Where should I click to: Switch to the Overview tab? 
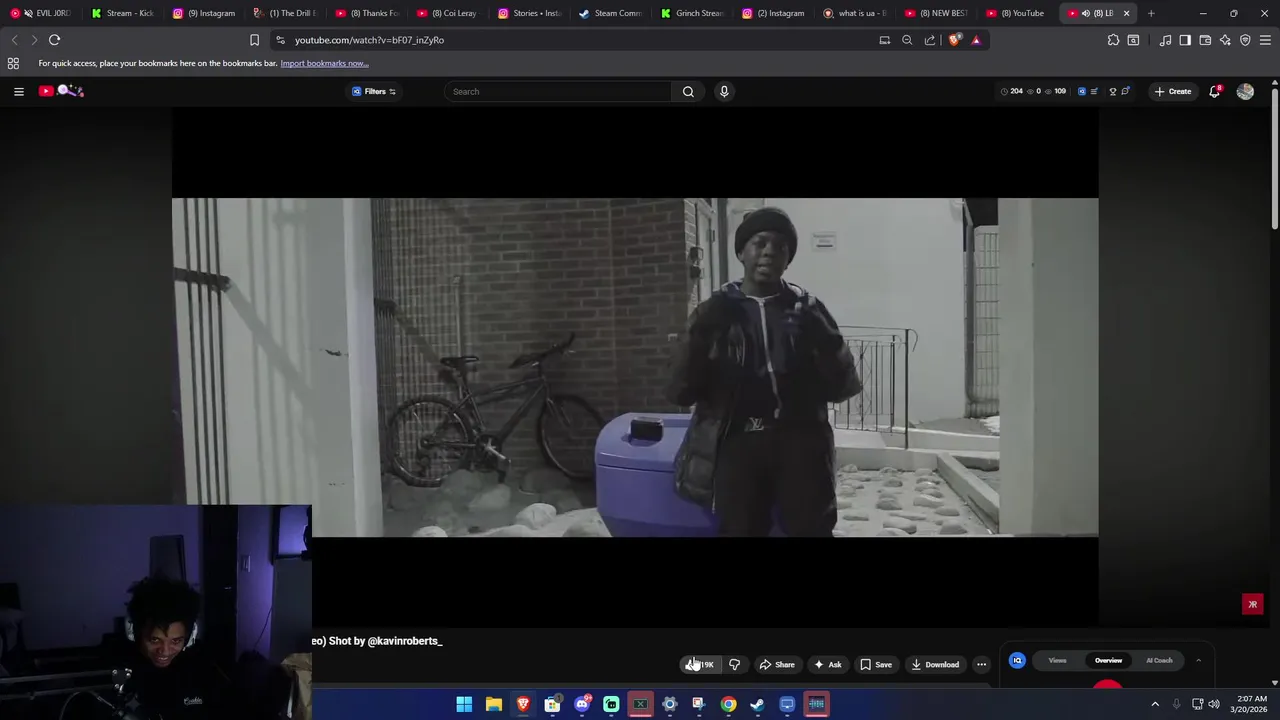coord(1108,660)
